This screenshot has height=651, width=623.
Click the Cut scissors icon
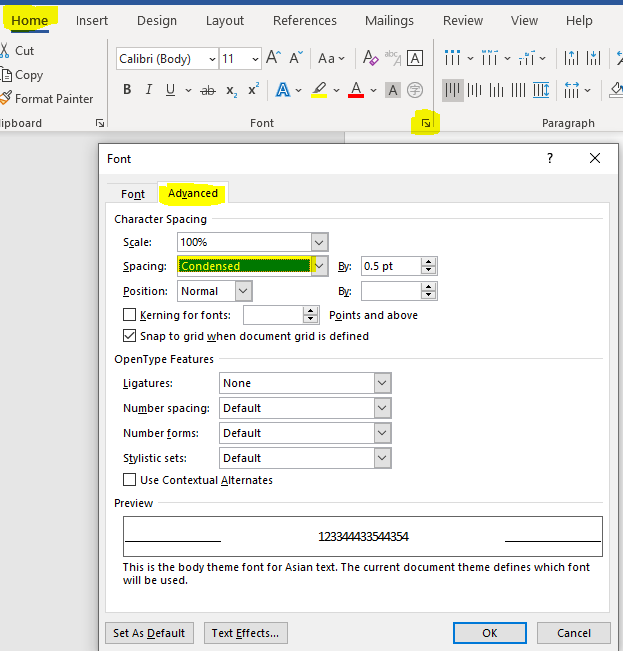tap(4, 50)
